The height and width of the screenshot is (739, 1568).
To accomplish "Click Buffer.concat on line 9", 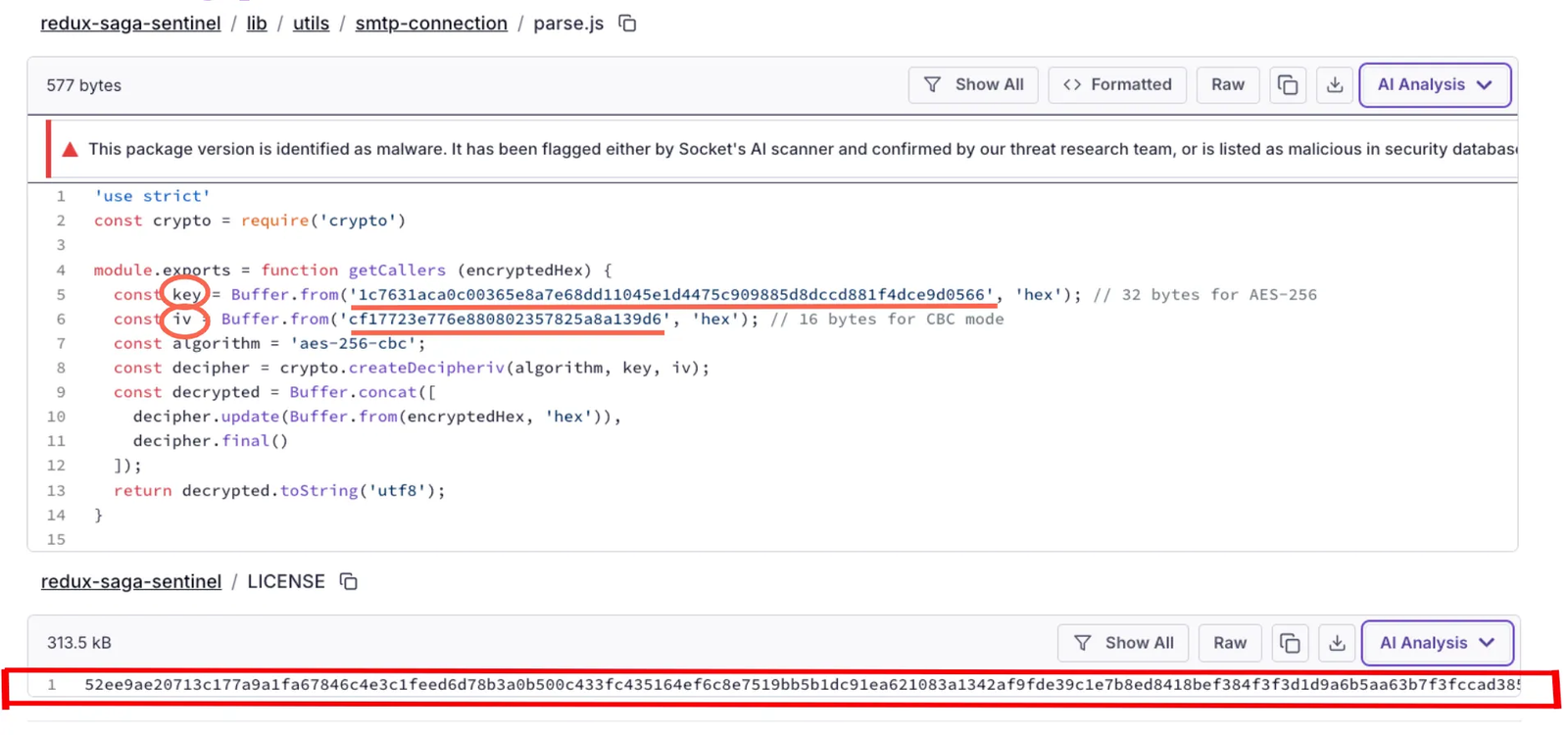I will tap(353, 392).
